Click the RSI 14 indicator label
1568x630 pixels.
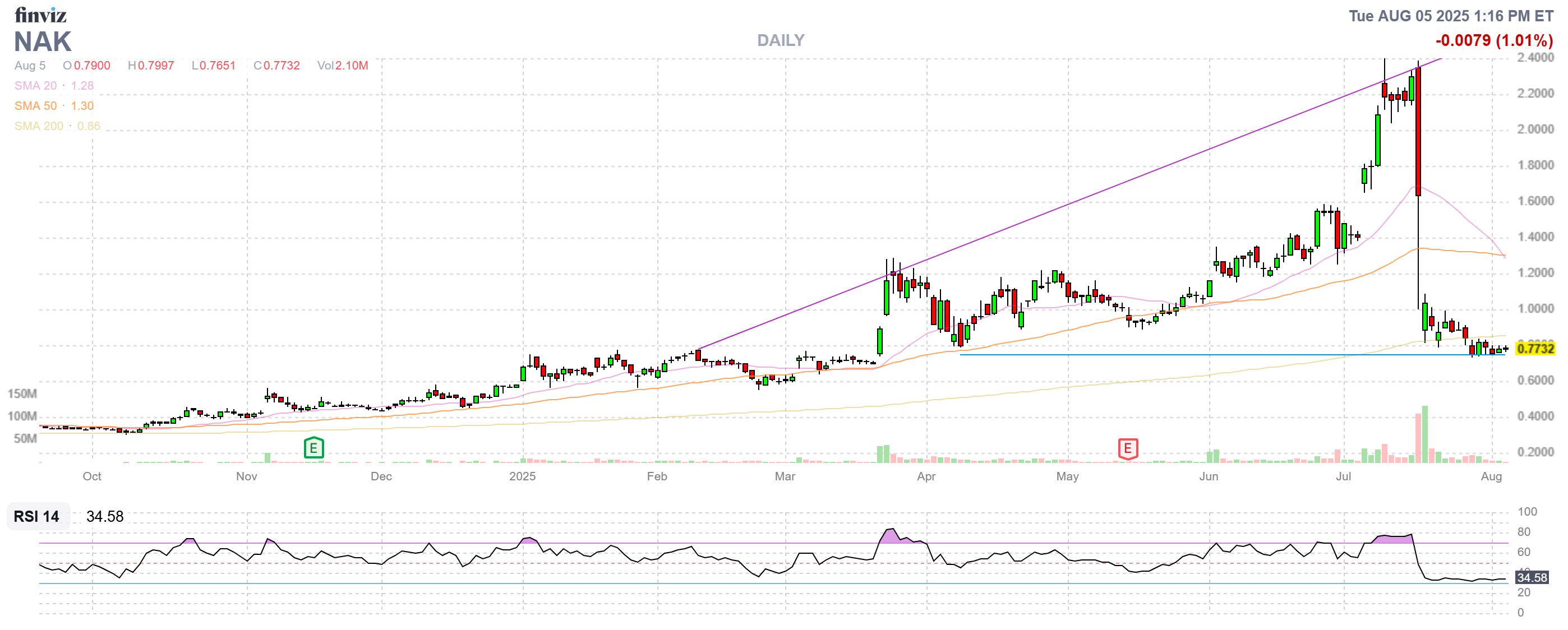(x=36, y=516)
